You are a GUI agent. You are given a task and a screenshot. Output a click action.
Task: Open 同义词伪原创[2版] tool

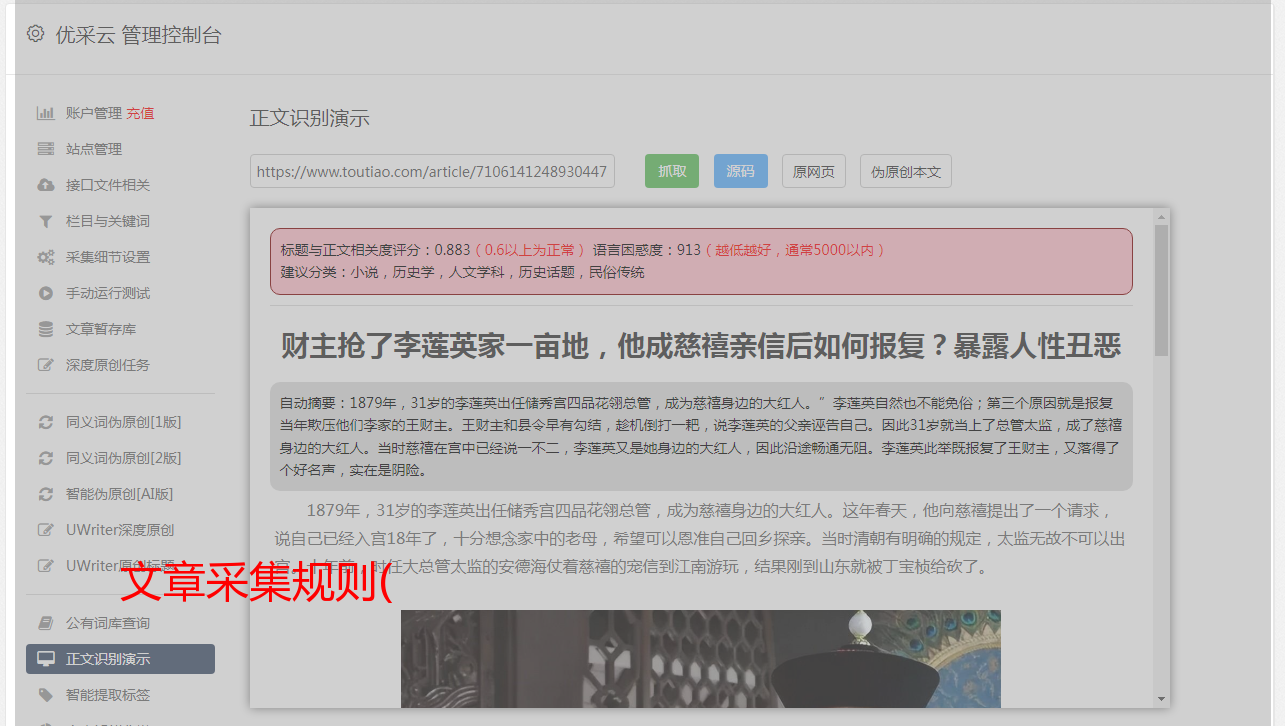click(x=124, y=458)
